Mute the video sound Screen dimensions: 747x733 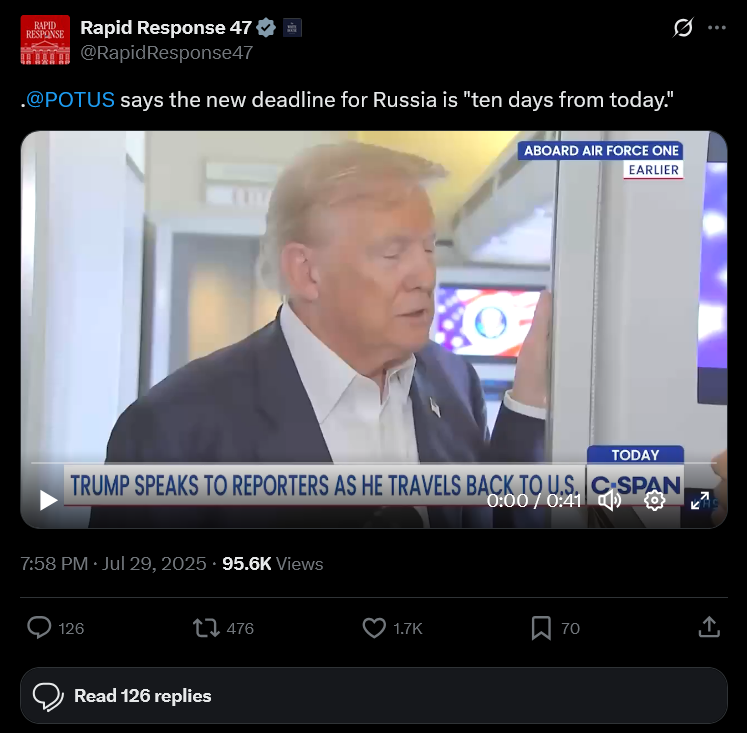click(609, 501)
